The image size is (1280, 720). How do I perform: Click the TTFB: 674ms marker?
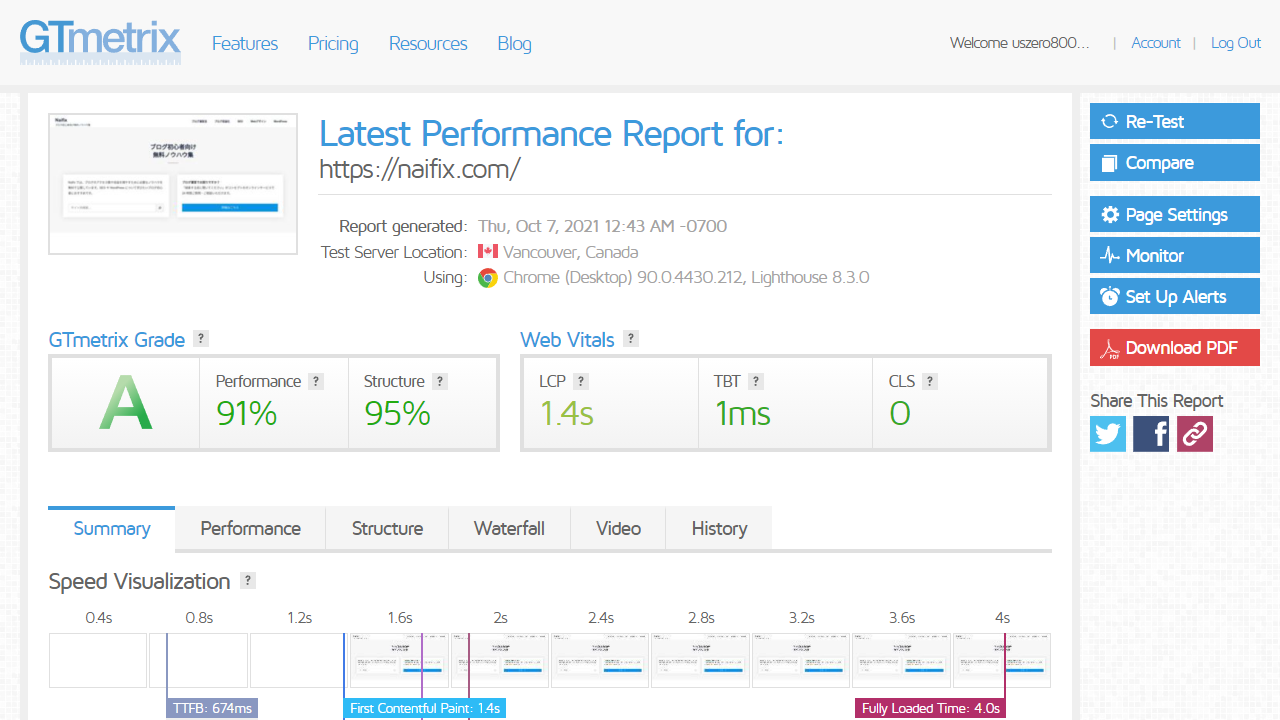212,708
